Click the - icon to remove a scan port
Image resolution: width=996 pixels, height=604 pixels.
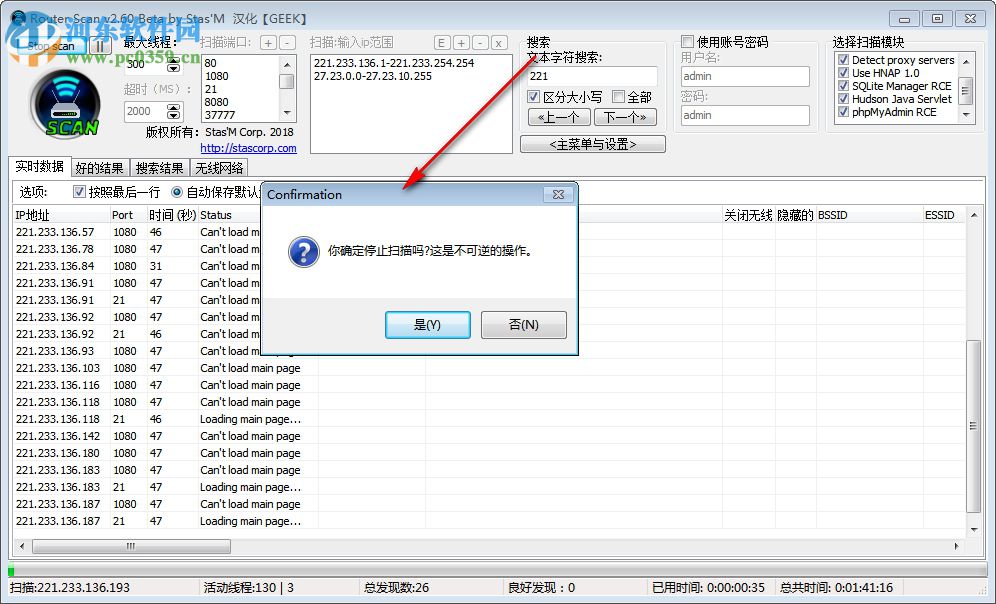coord(287,43)
